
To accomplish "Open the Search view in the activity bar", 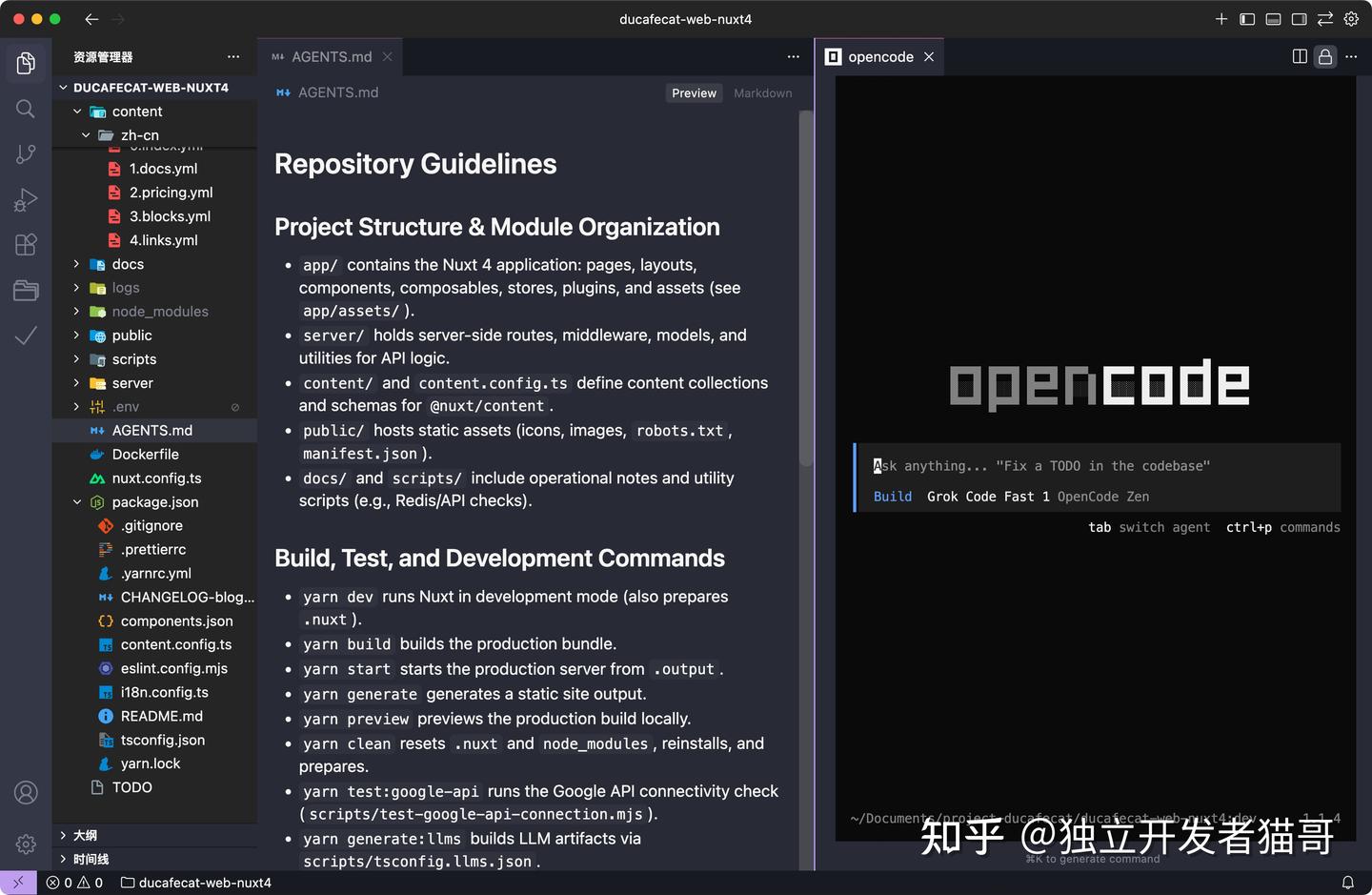I will pyautogui.click(x=25, y=109).
